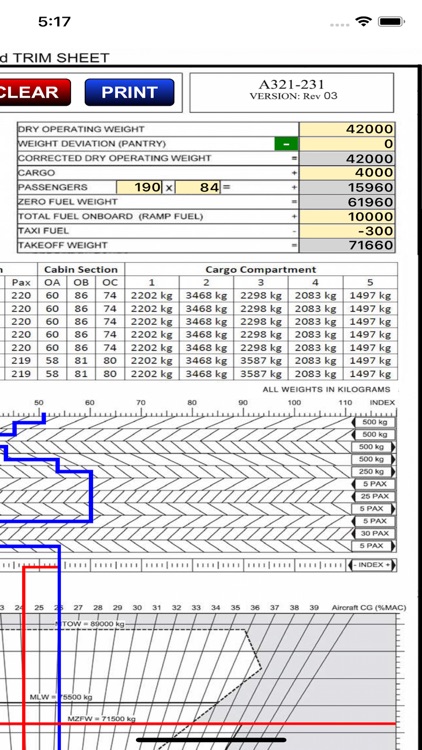This screenshot has width=422, height=750.
Task: Tap the MTOW = 89000 kg chart label
Action: pyautogui.click(x=90, y=624)
